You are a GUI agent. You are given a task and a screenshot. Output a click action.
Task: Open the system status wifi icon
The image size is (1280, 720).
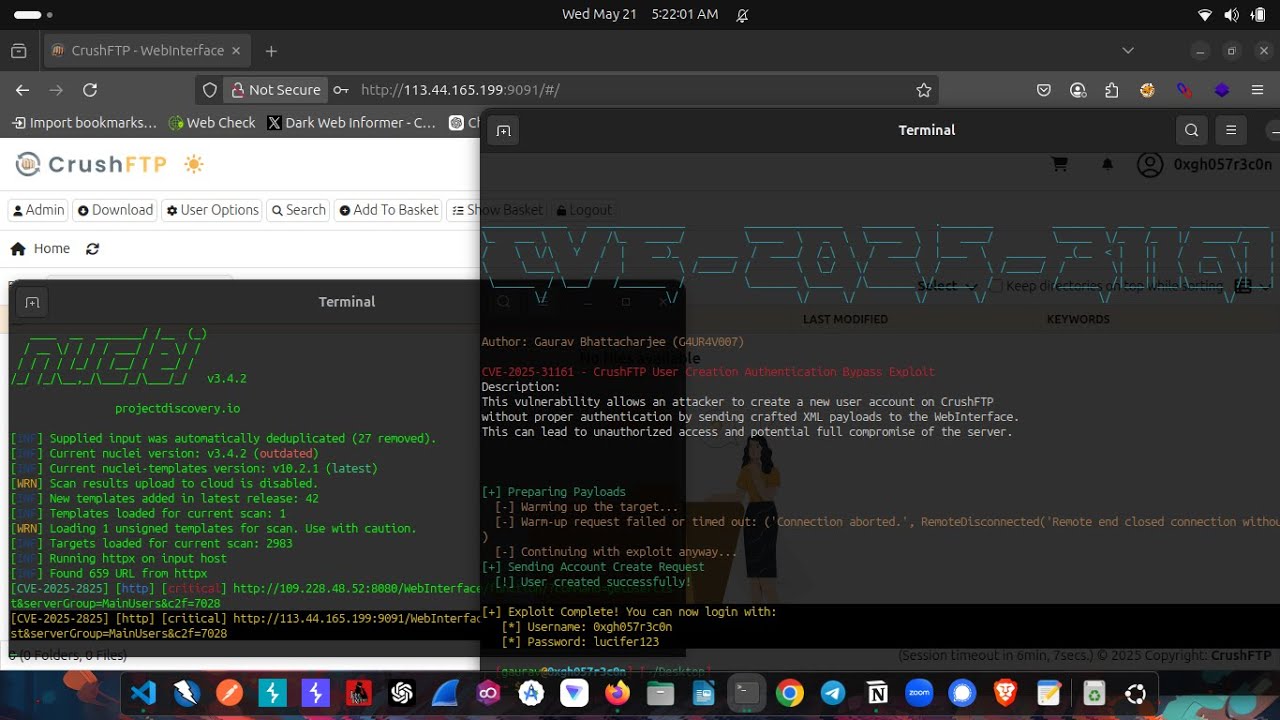(x=1205, y=14)
